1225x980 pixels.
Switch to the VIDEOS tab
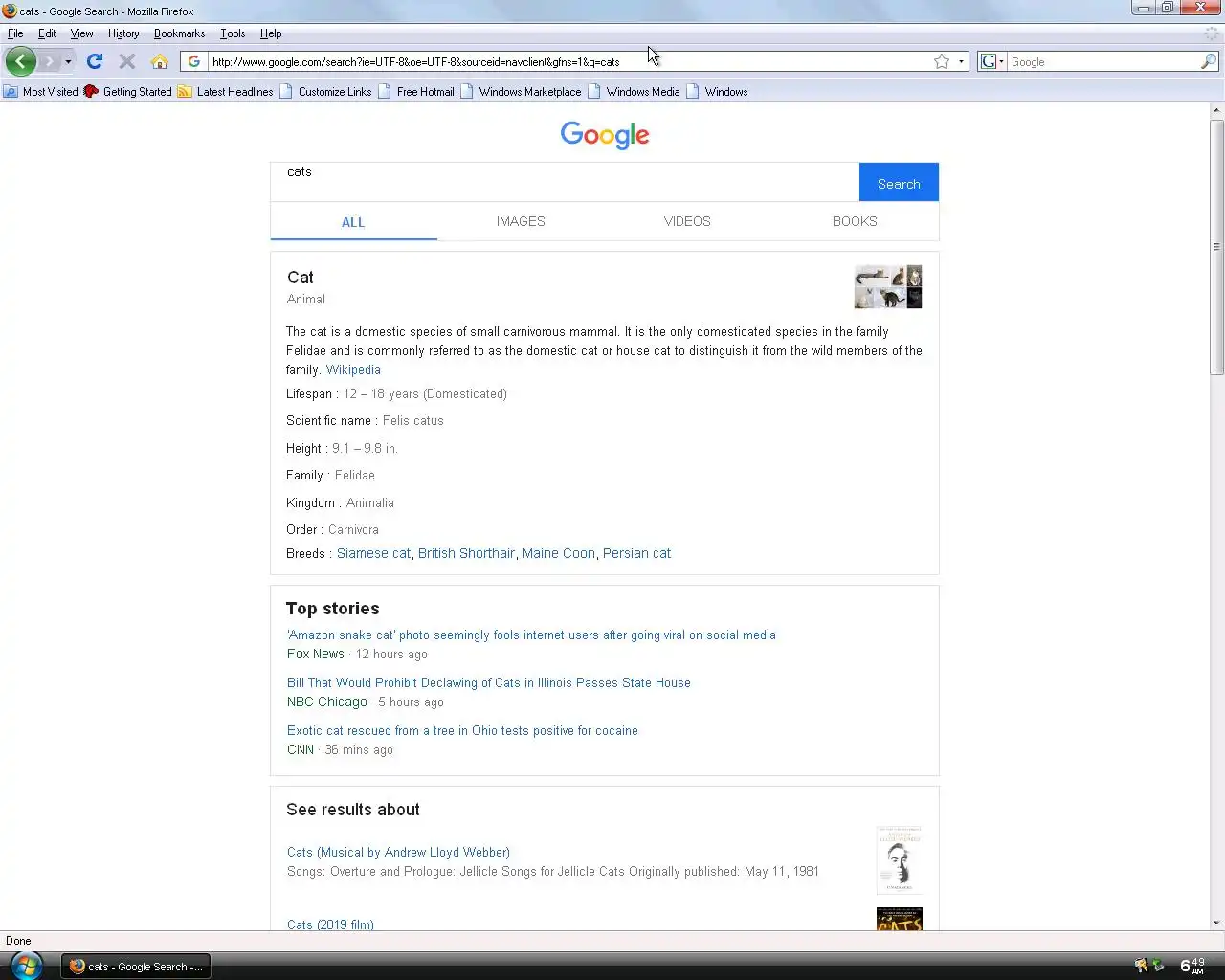point(687,221)
